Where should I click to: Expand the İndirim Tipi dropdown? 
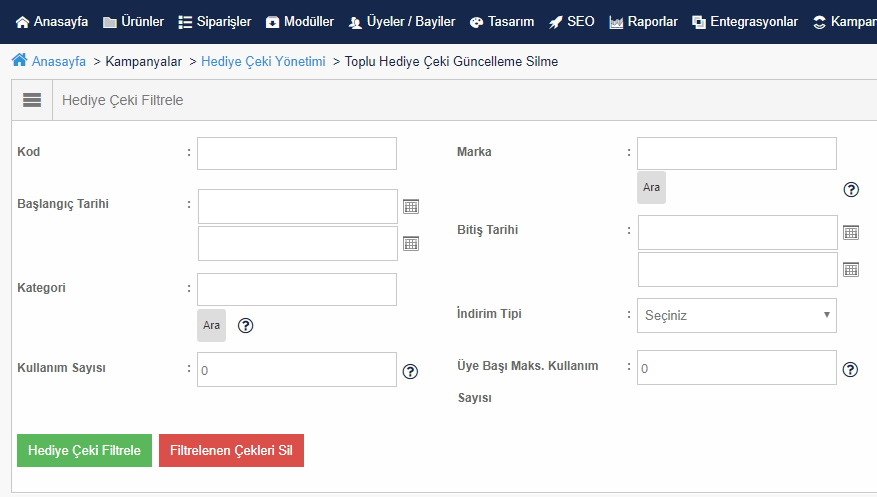[x=737, y=315]
